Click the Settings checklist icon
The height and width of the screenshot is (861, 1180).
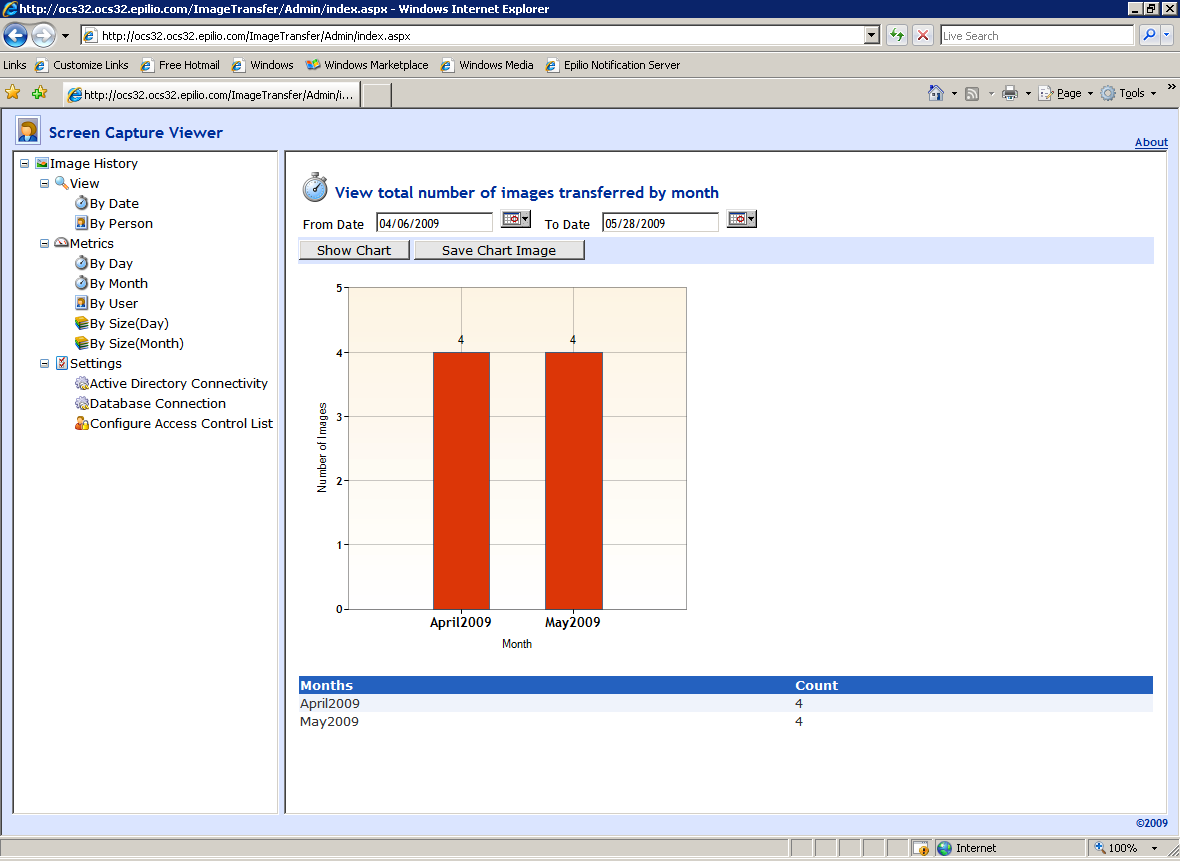click(x=62, y=363)
